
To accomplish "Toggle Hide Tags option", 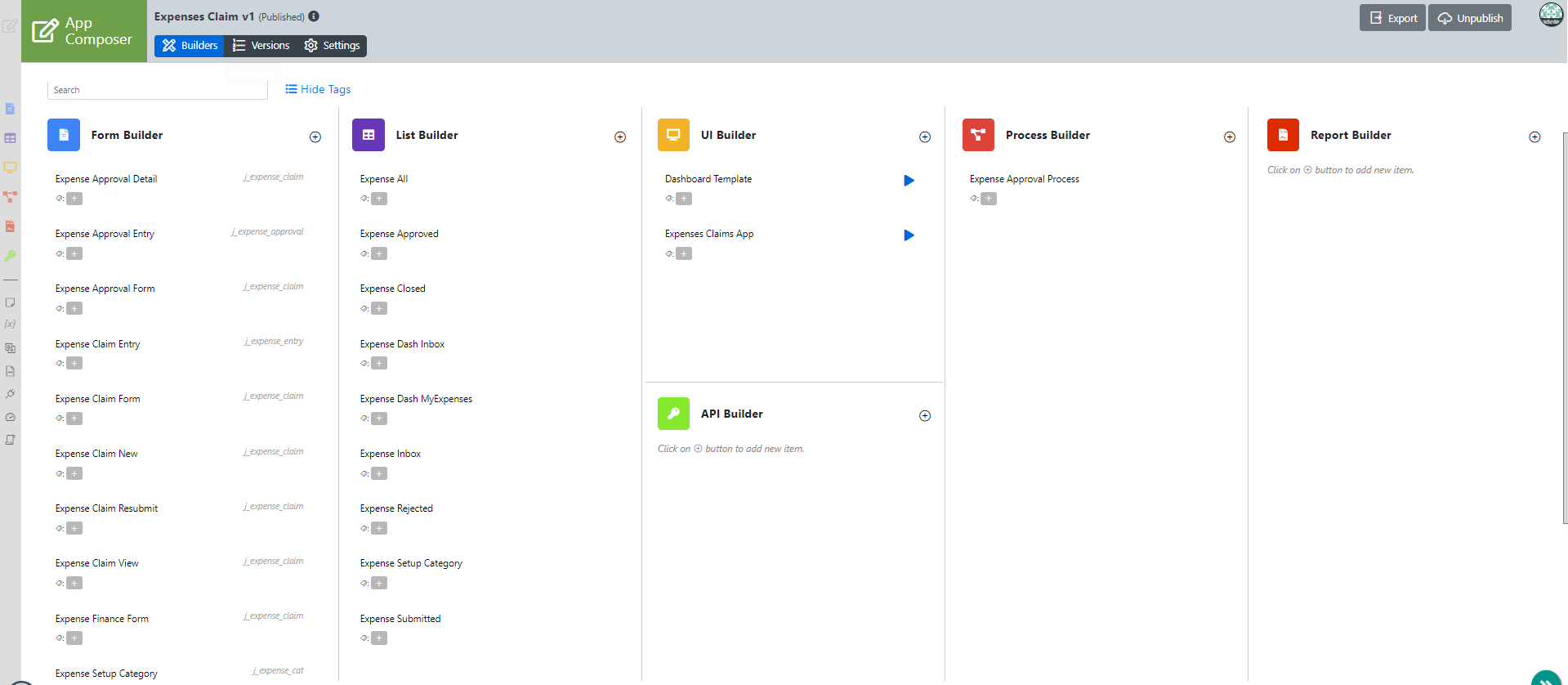I will click(x=318, y=89).
